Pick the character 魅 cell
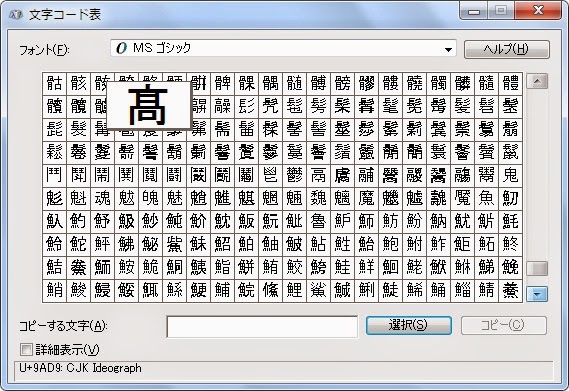 point(174,198)
